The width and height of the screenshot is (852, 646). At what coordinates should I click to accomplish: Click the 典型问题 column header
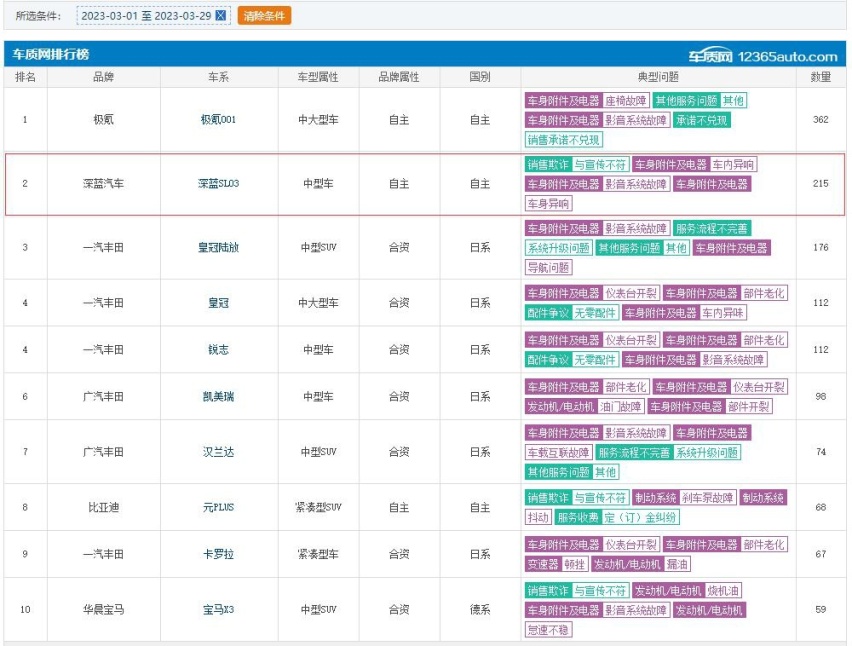658,77
